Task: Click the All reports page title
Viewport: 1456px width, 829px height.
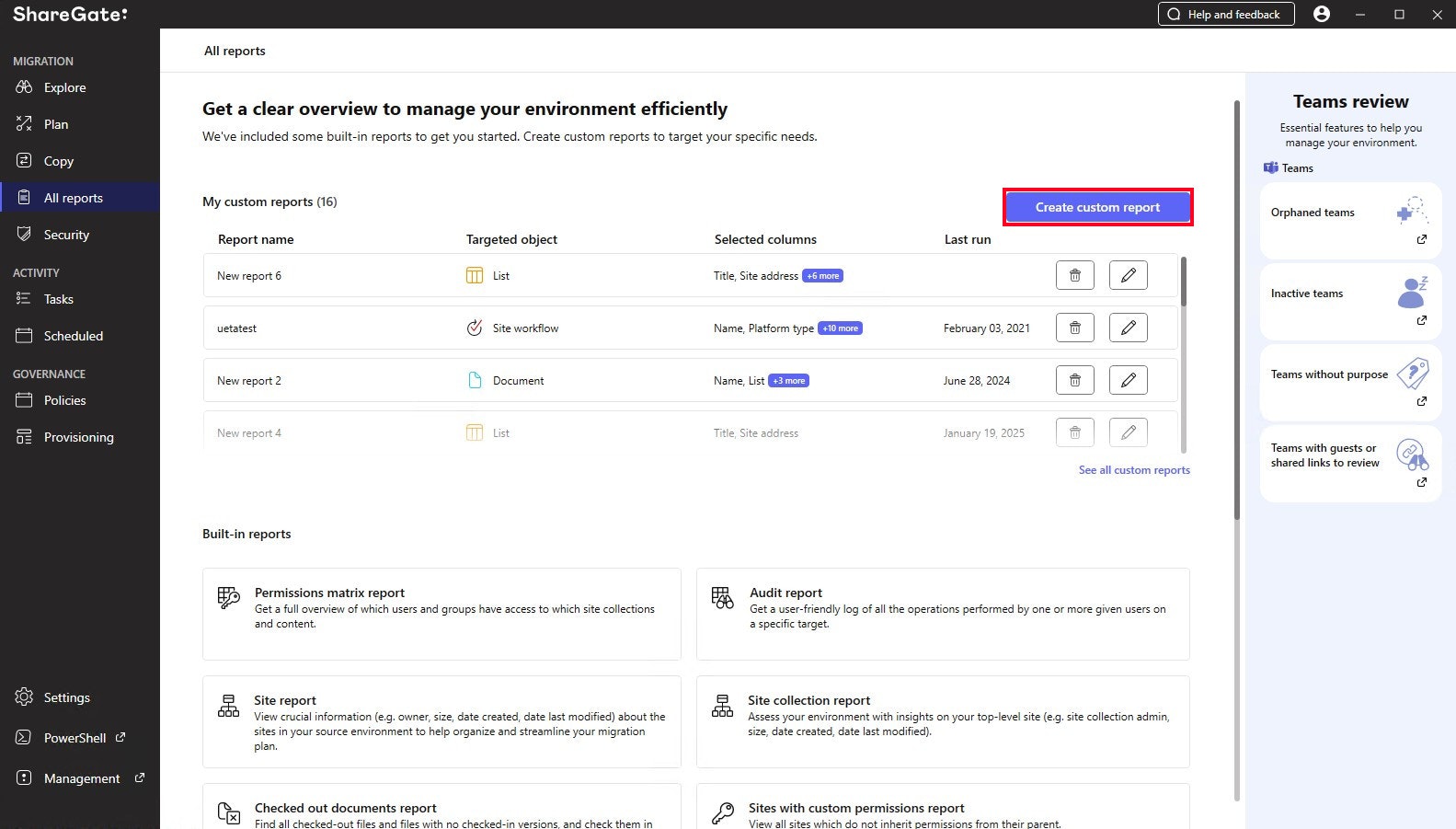Action: click(235, 51)
